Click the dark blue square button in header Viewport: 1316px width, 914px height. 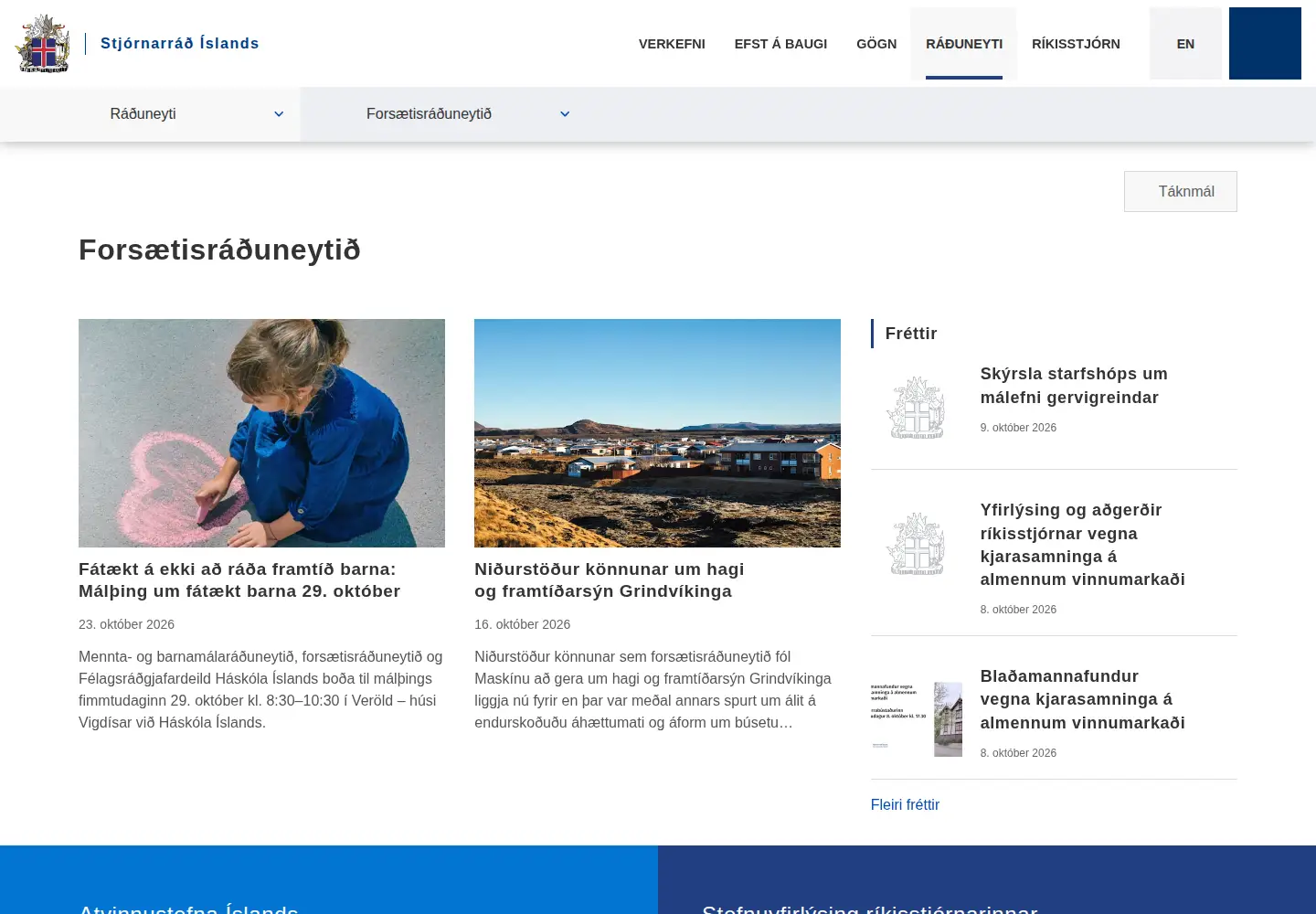[1265, 44]
